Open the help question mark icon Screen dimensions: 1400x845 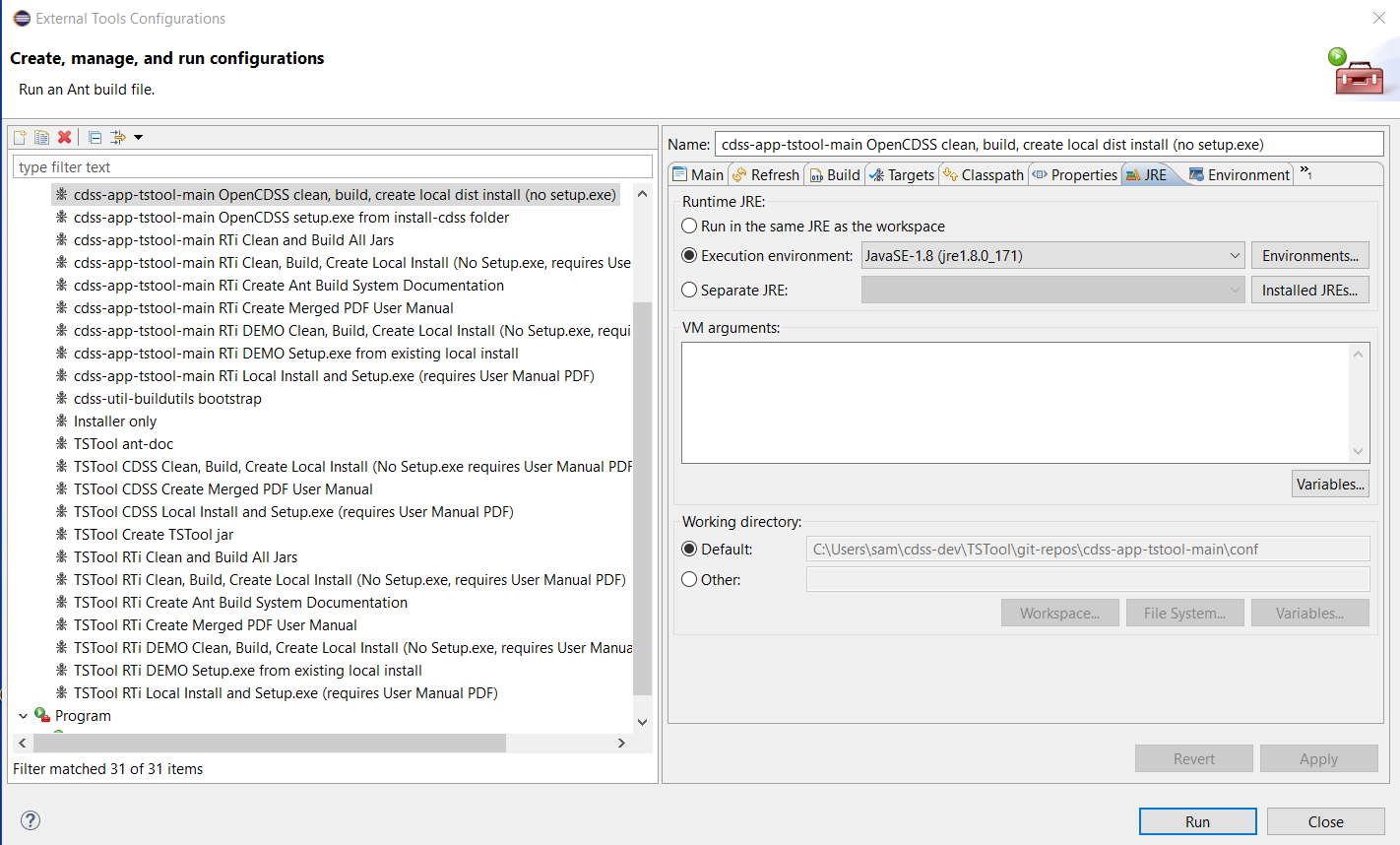[31, 820]
